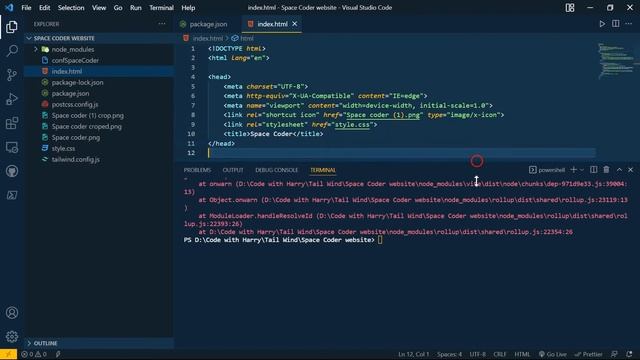Screen dimensions: 640x360
Task: Open notifications bell in status bar
Action: [x=629, y=354]
